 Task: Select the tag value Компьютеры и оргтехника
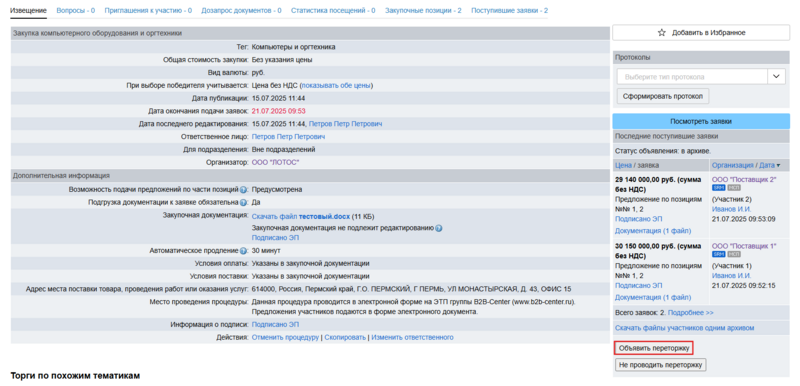tap(294, 47)
